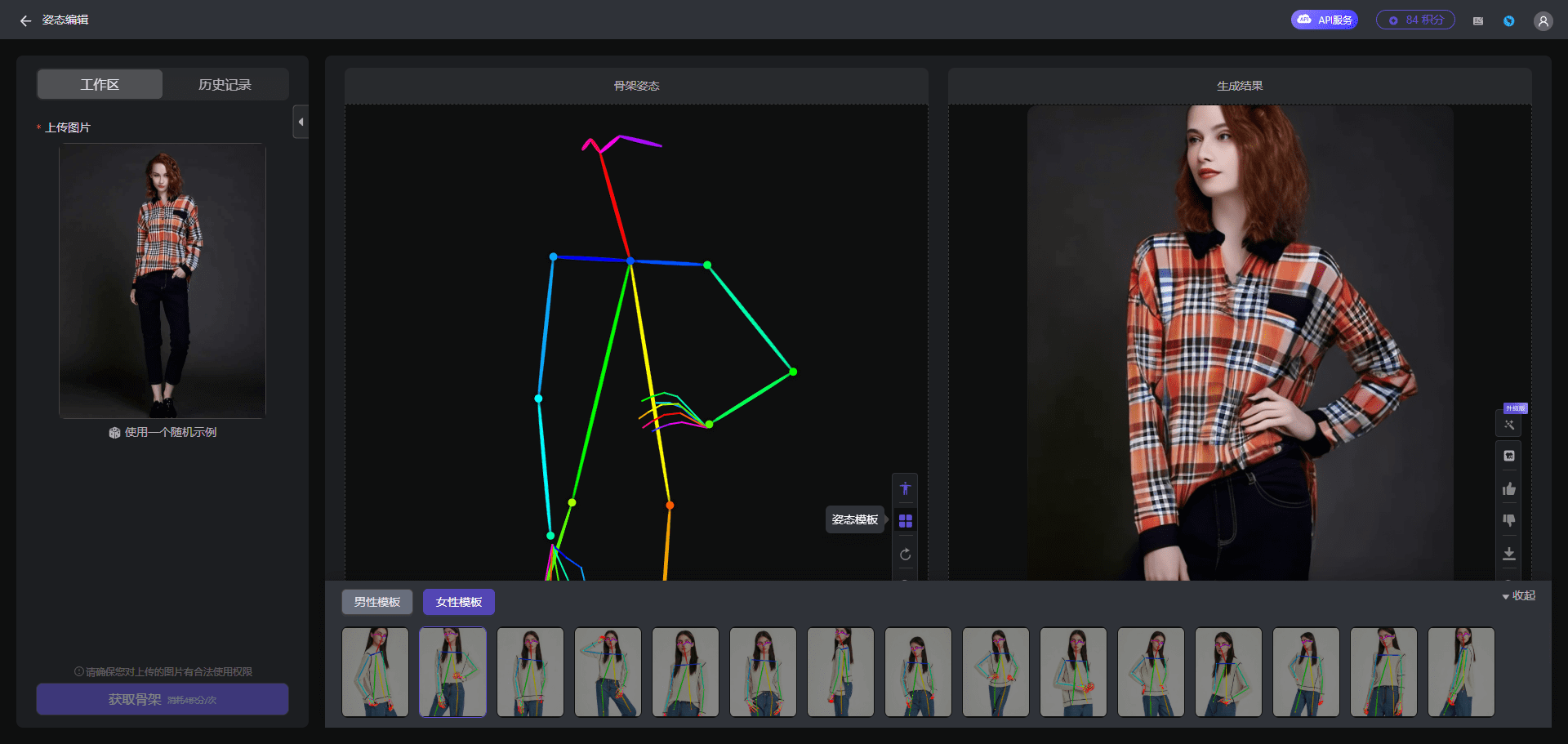Open the API服务 button
The height and width of the screenshot is (744, 1568).
click(1325, 20)
